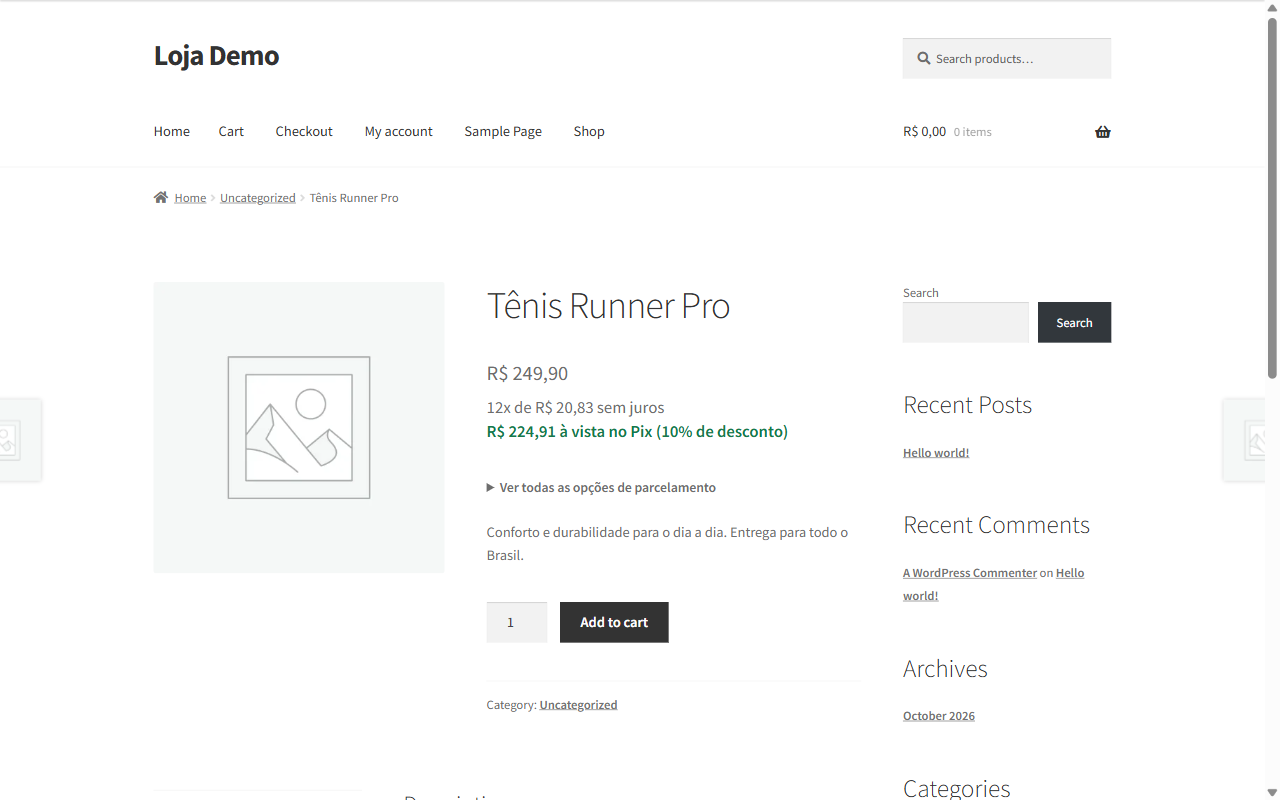Screen dimensions: 1280x800
Task: Open the shopping basket icon in header
Action: click(x=1103, y=132)
